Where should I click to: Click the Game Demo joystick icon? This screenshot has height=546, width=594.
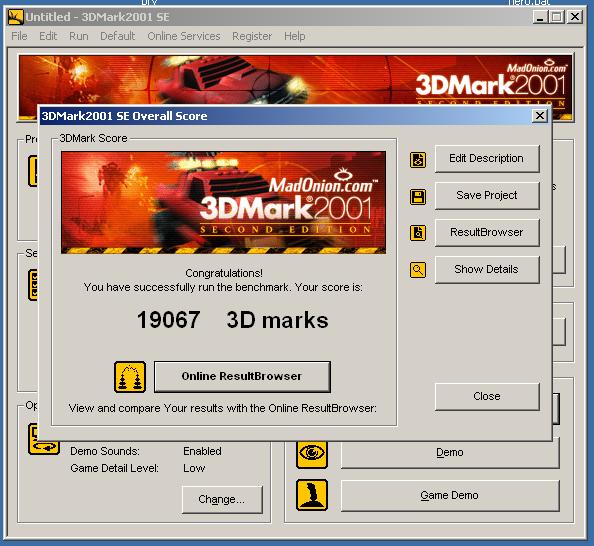[312, 495]
